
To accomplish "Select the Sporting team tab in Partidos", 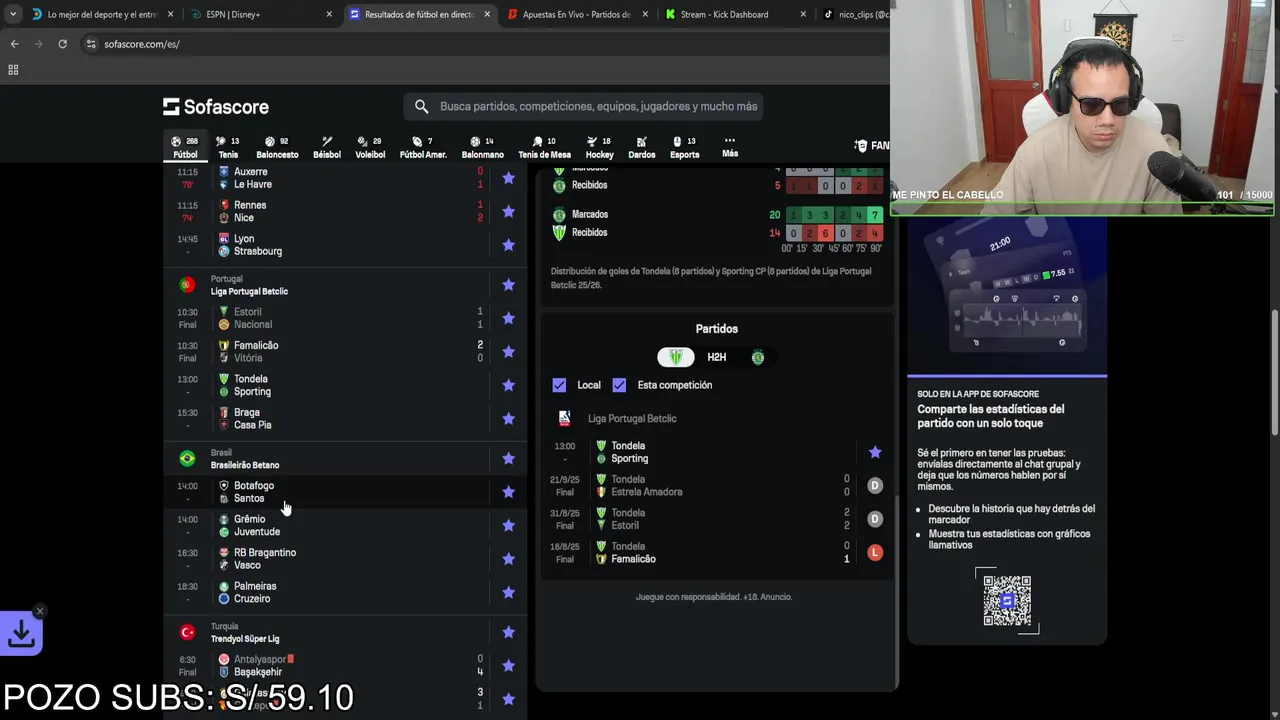I will click(758, 357).
